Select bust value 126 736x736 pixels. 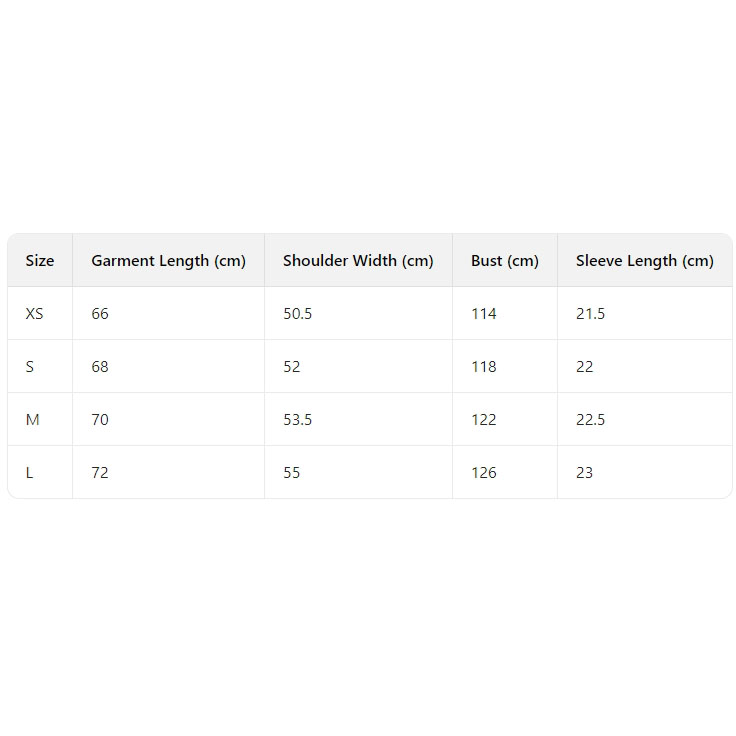[x=484, y=473]
